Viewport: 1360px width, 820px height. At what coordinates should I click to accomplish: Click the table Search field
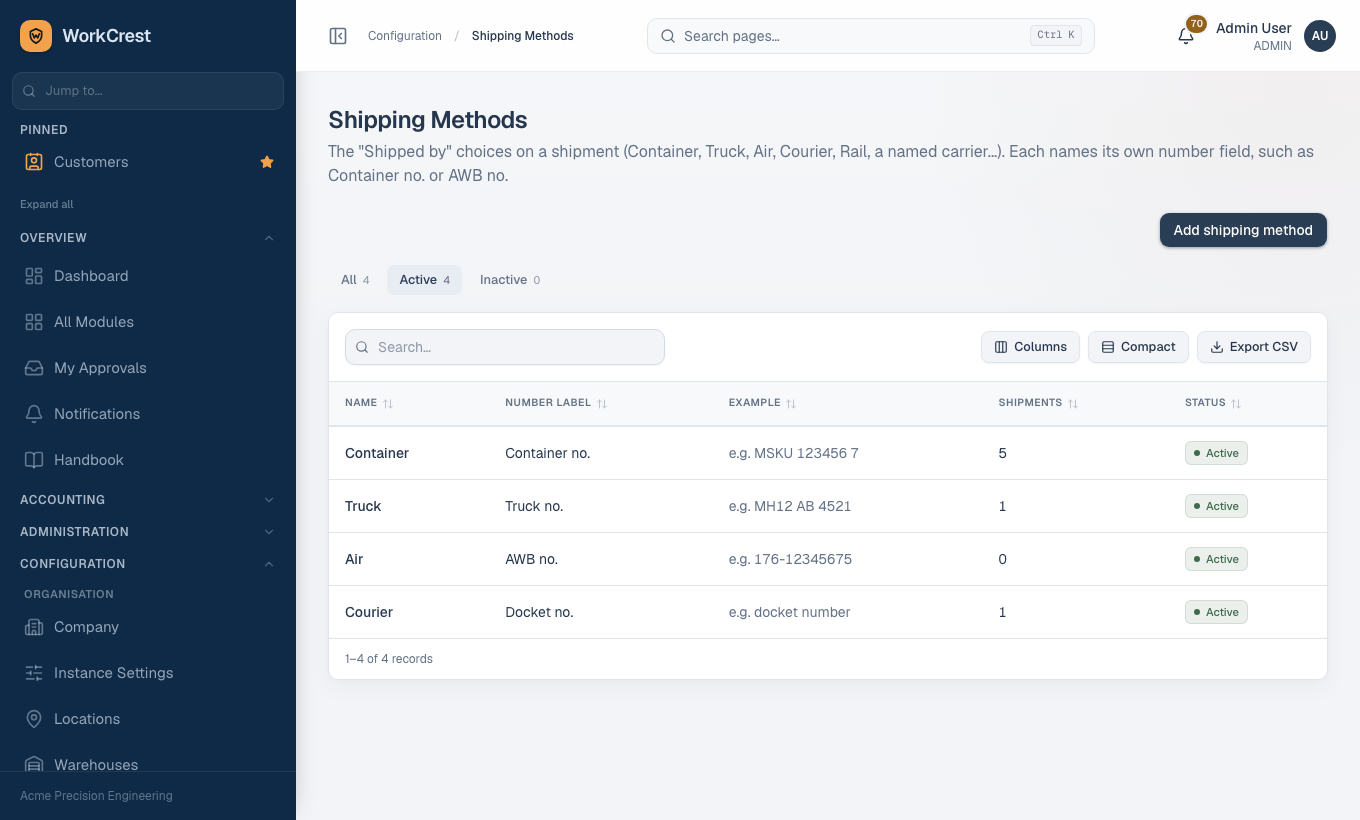(505, 347)
